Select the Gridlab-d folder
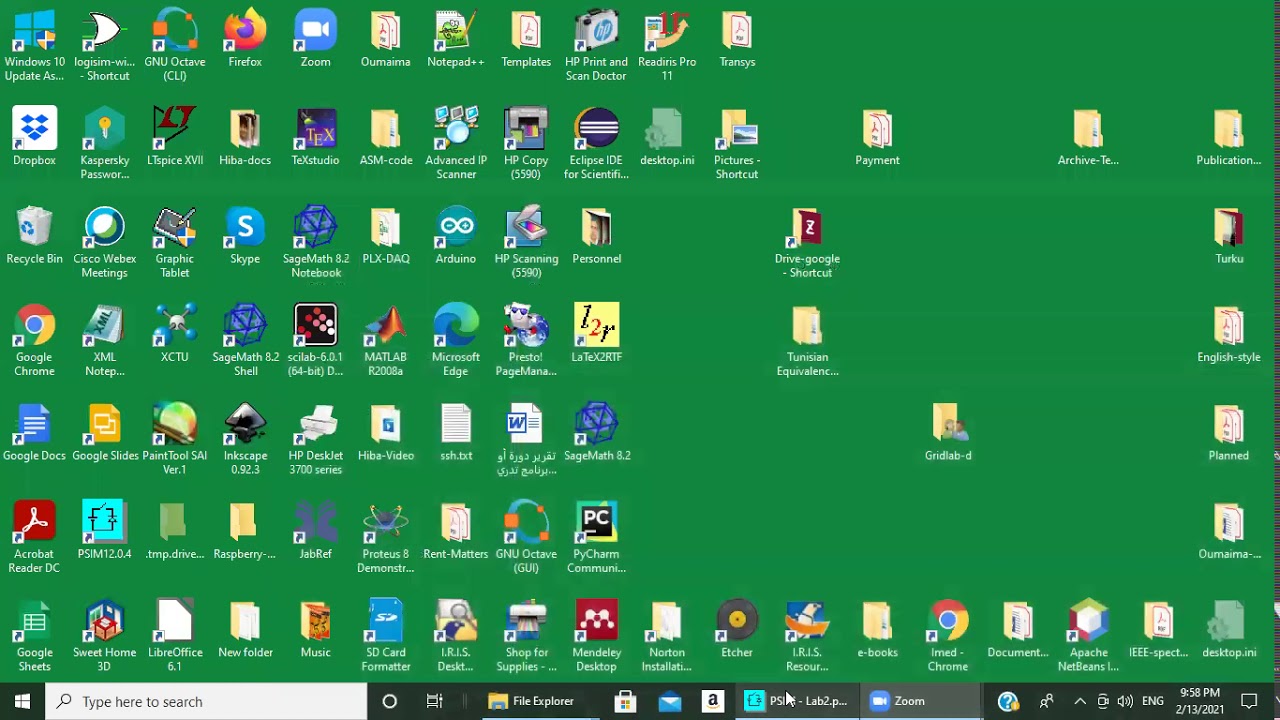The image size is (1280, 720). [x=948, y=433]
